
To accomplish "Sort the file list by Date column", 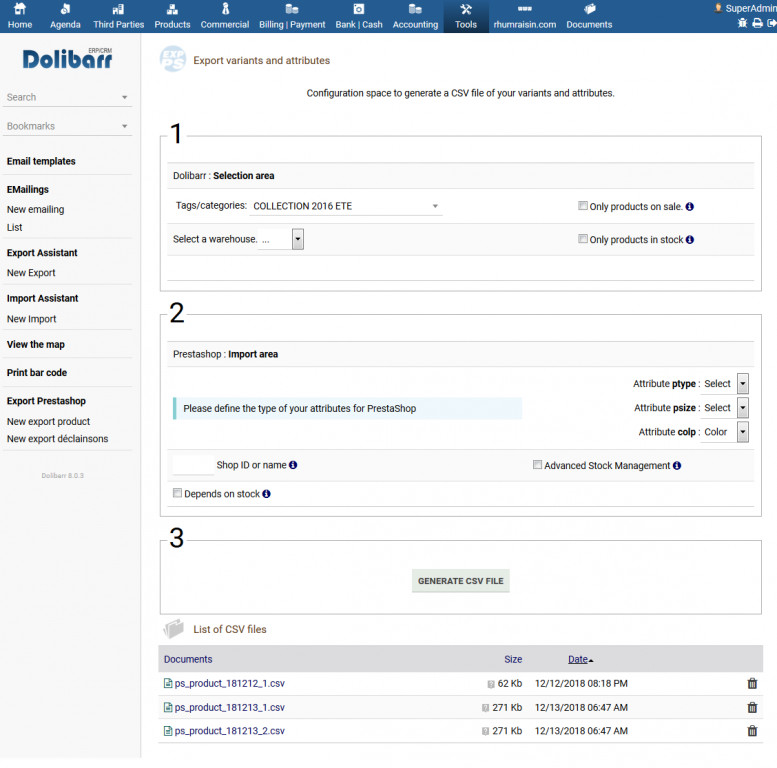I will pyautogui.click(x=578, y=659).
